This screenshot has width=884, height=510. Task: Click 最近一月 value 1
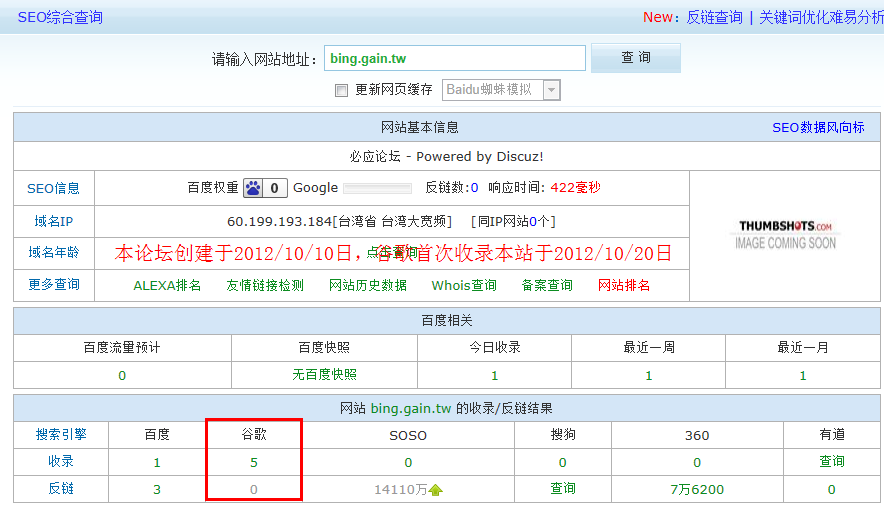[x=803, y=376]
